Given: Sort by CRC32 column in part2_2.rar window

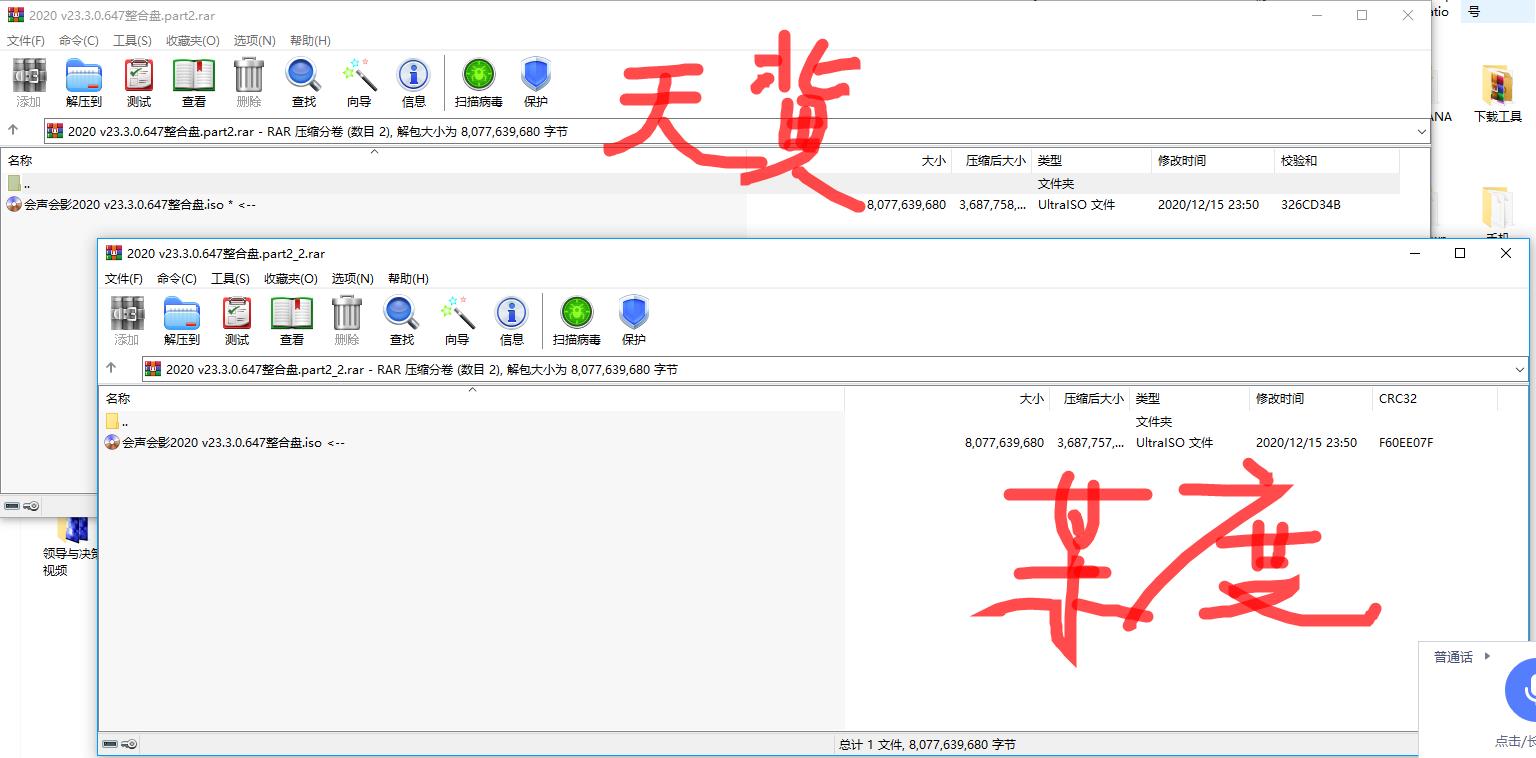Looking at the screenshot, I should pyautogui.click(x=1435, y=398).
